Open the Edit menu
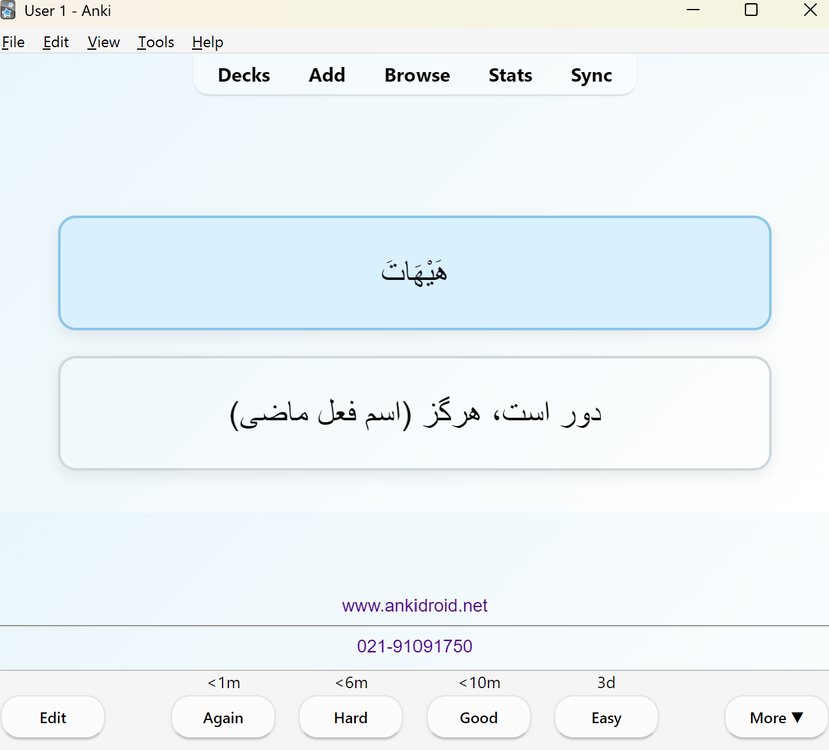The width and height of the screenshot is (829, 750). click(x=56, y=42)
